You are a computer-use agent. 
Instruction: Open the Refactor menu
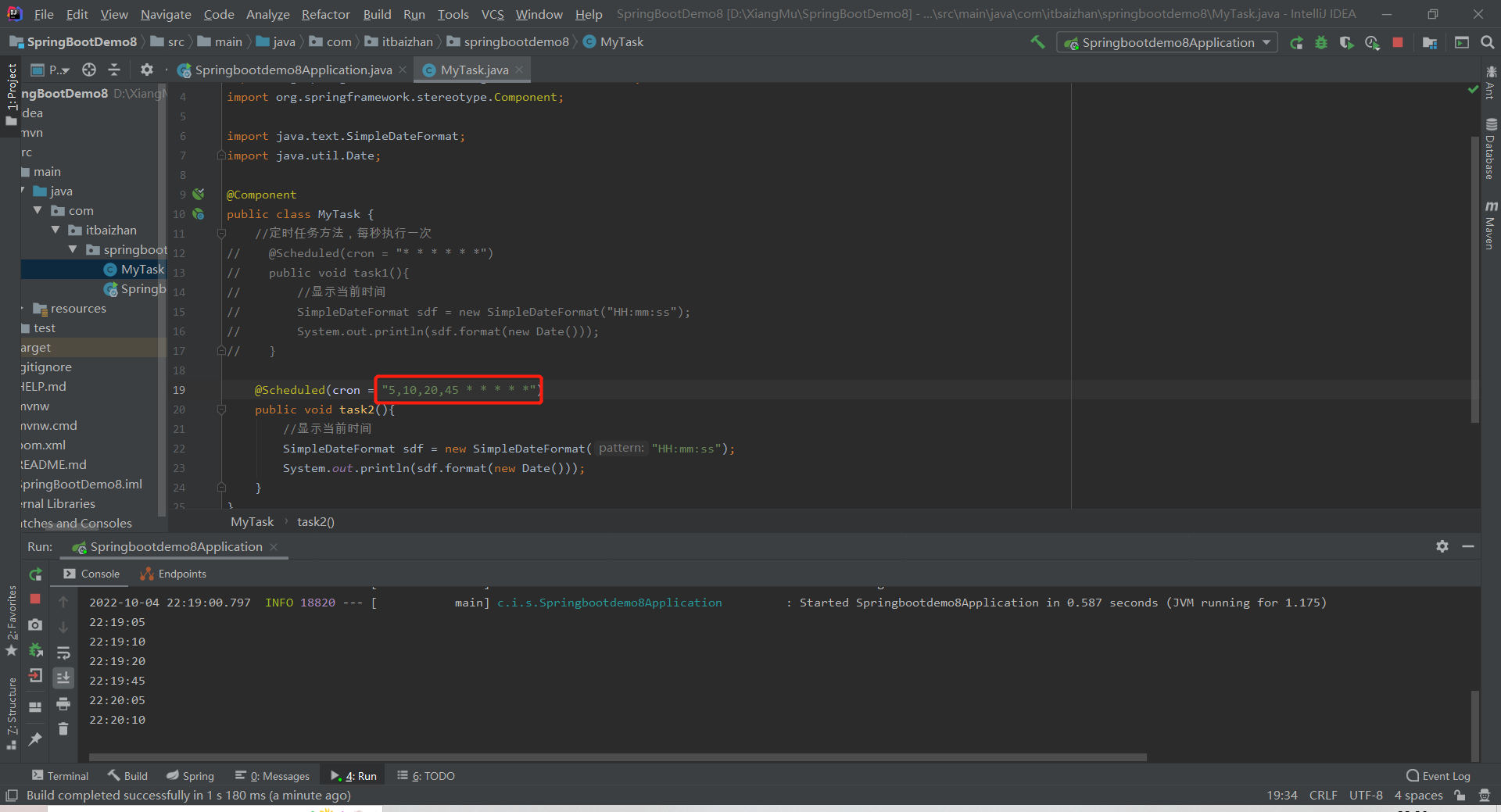click(325, 14)
